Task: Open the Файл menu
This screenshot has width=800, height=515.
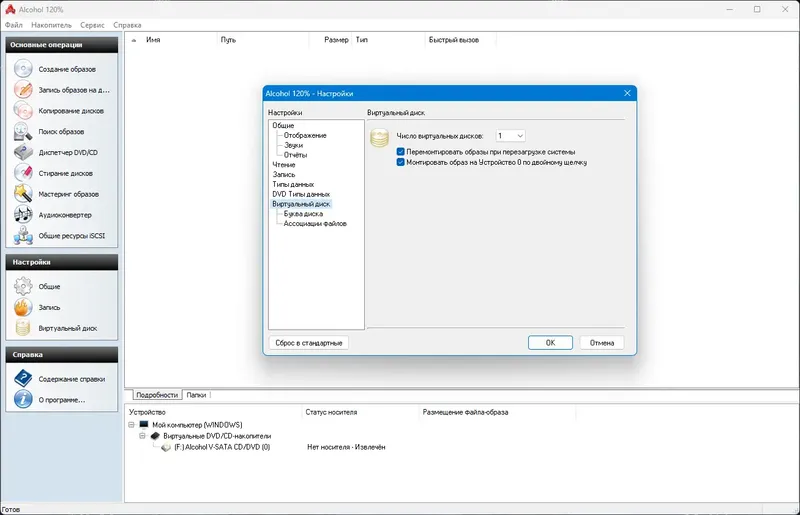Action: click(14, 24)
